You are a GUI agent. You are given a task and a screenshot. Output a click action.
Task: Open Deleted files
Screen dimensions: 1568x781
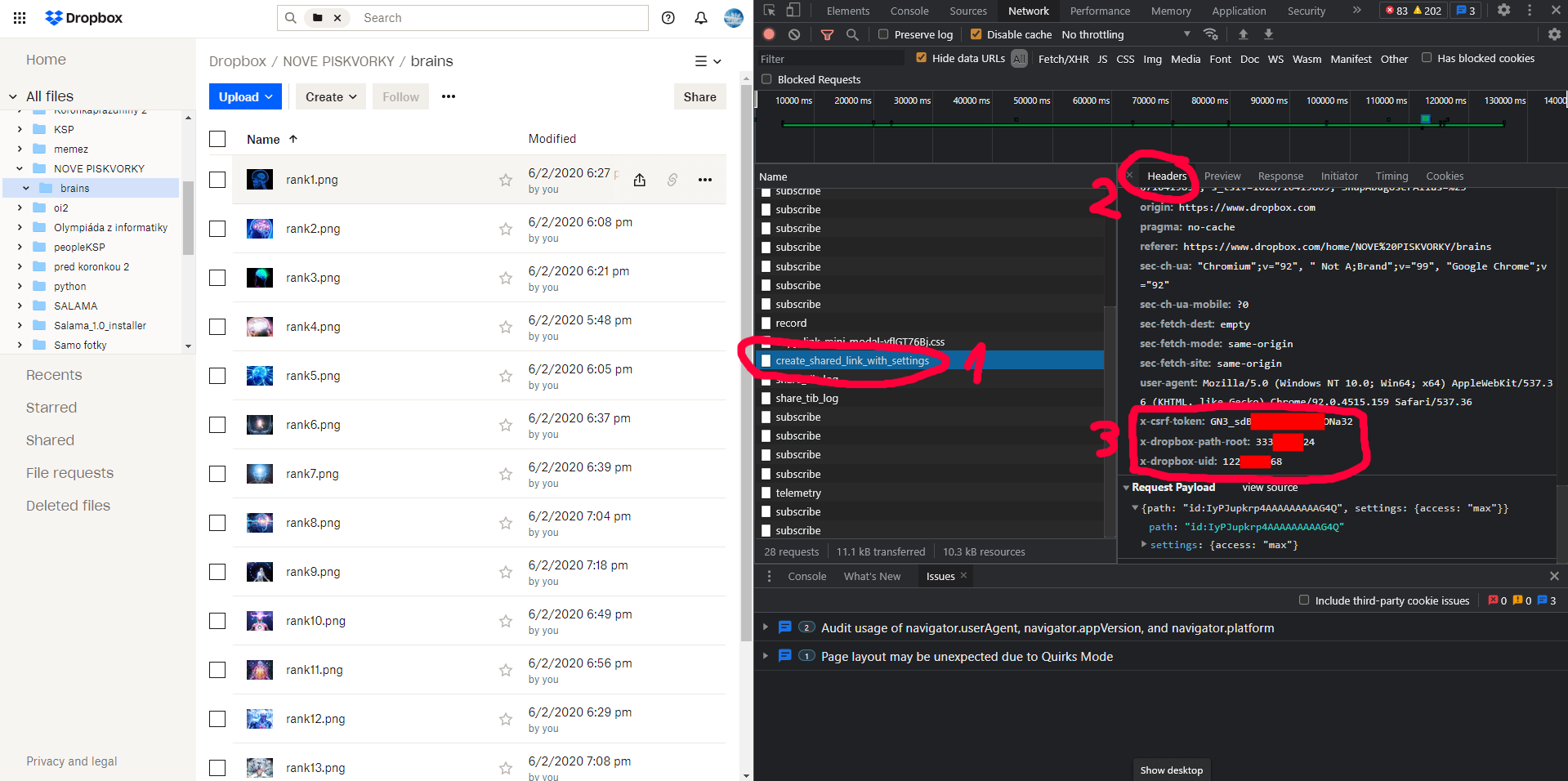click(x=68, y=506)
